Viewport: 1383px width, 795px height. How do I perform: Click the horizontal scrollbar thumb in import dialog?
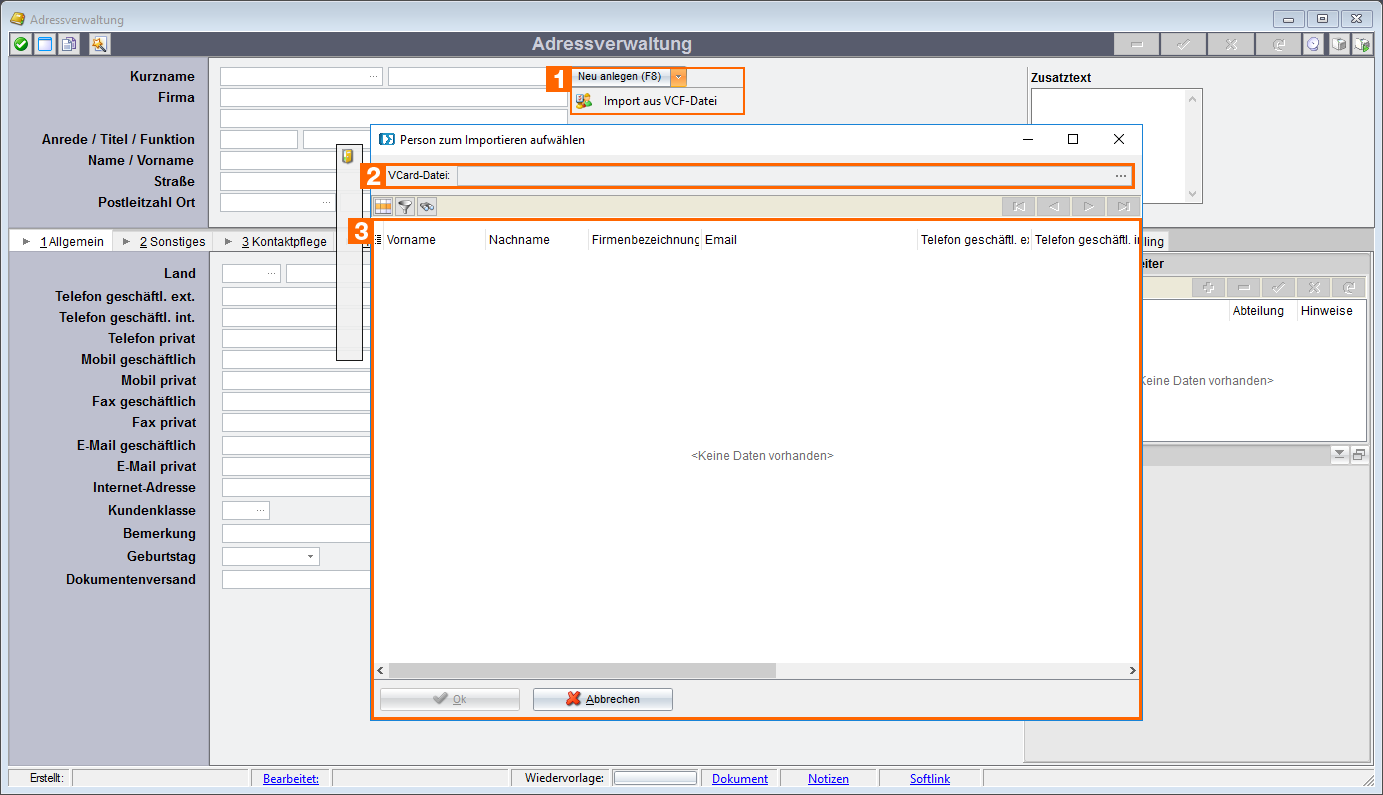(582, 671)
